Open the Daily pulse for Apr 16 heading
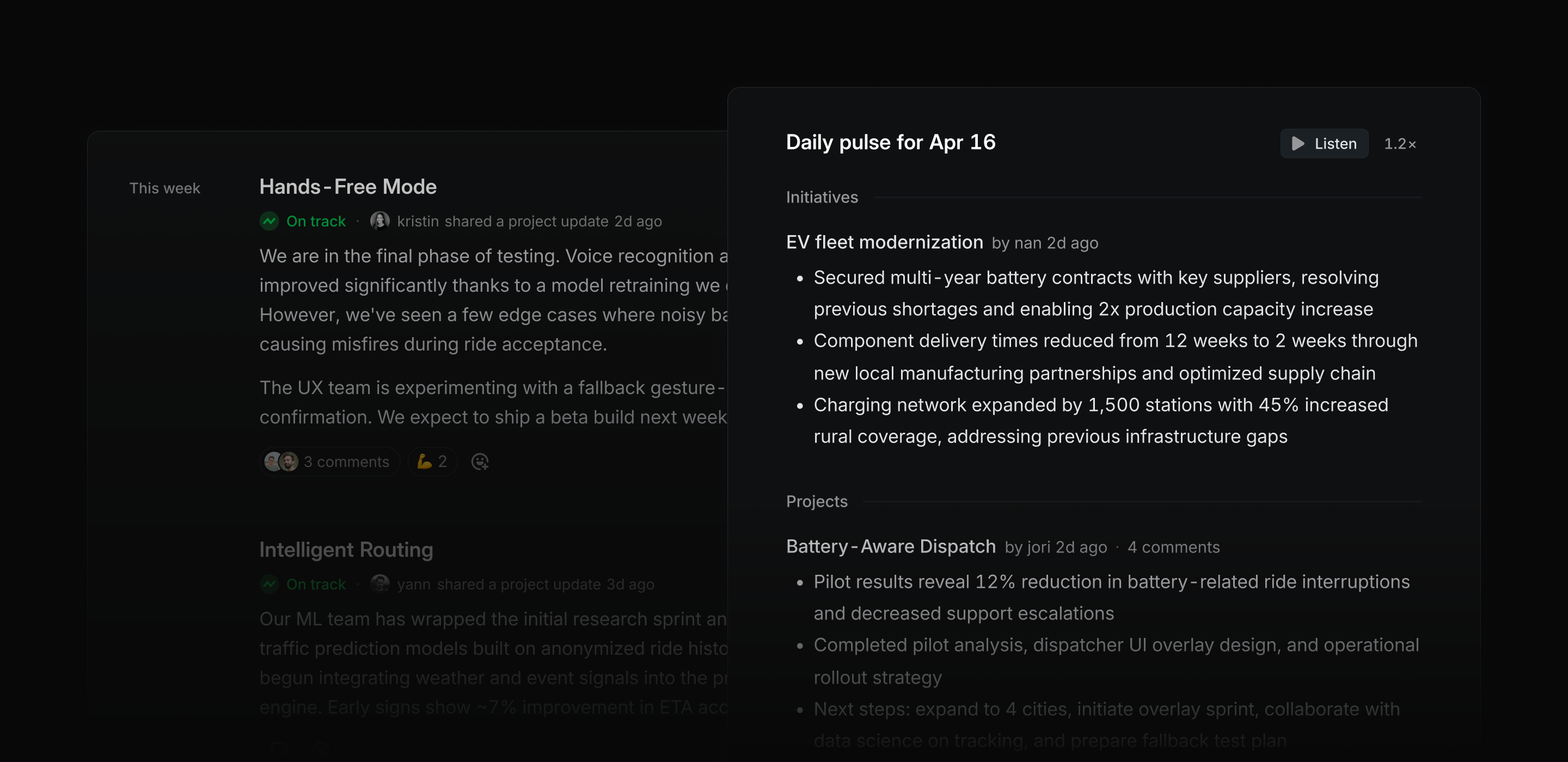 [x=891, y=142]
